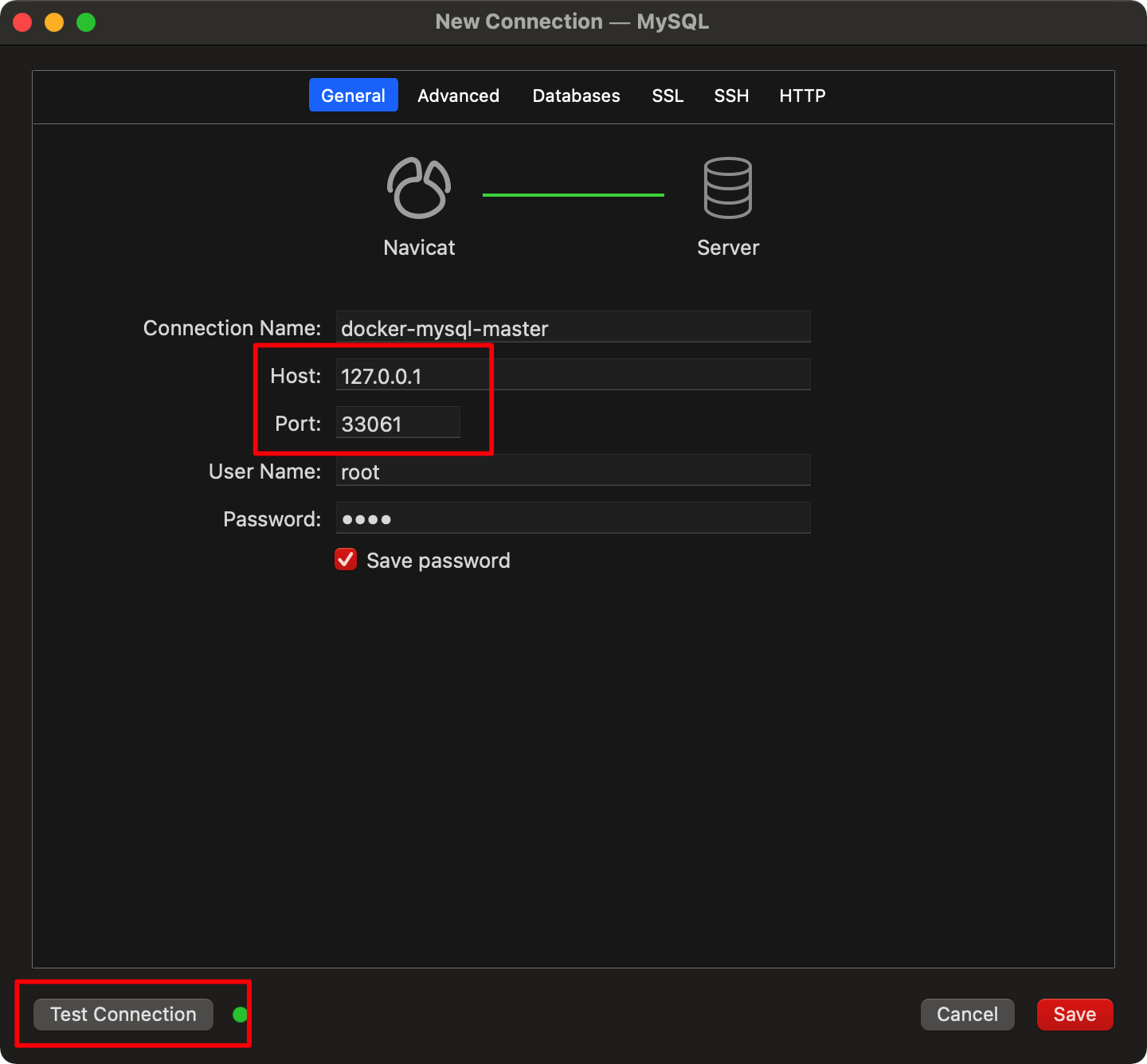Switch to the General tab

pos(353,96)
